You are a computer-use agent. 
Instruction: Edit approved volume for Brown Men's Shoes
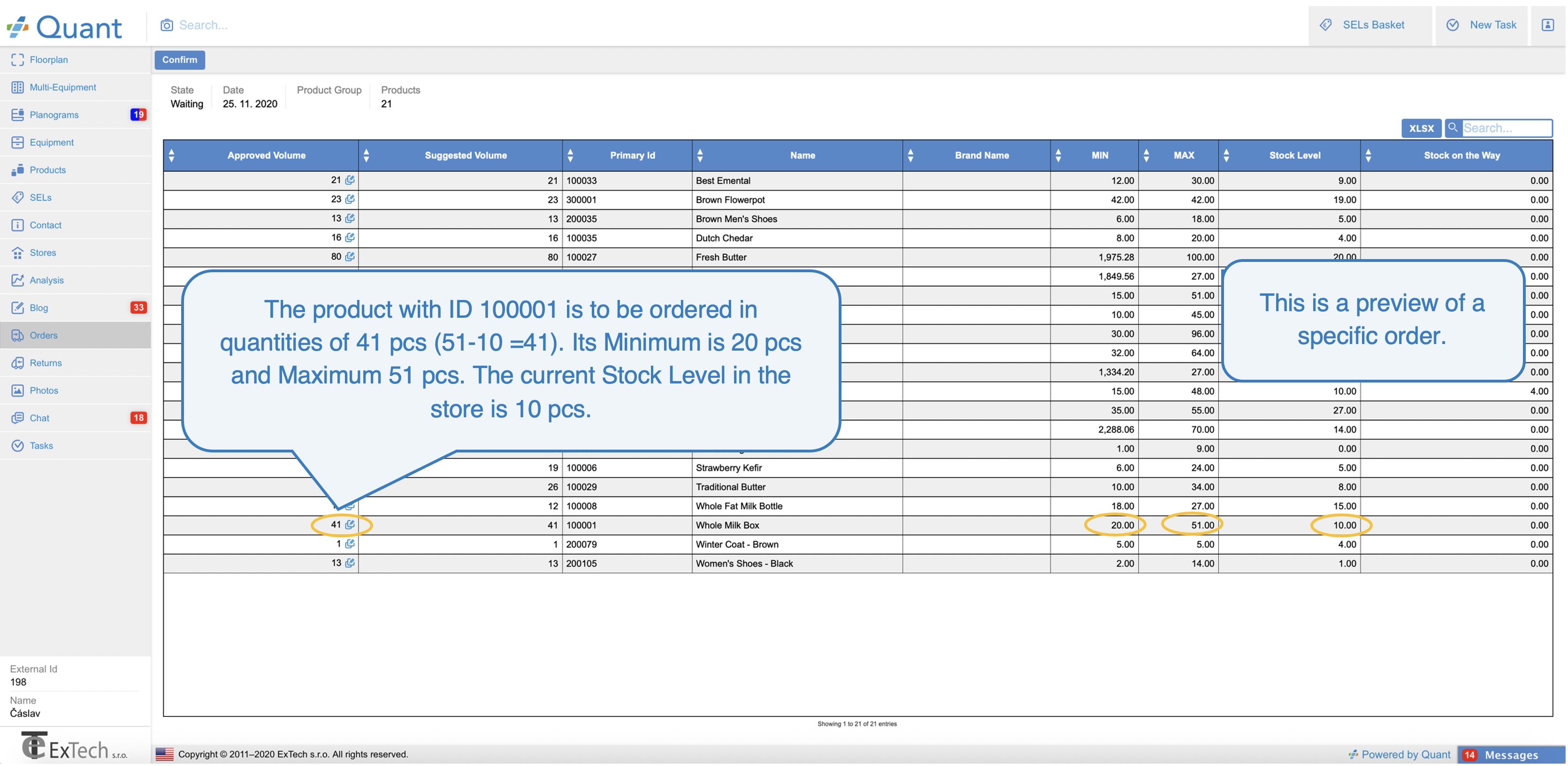[x=349, y=218]
